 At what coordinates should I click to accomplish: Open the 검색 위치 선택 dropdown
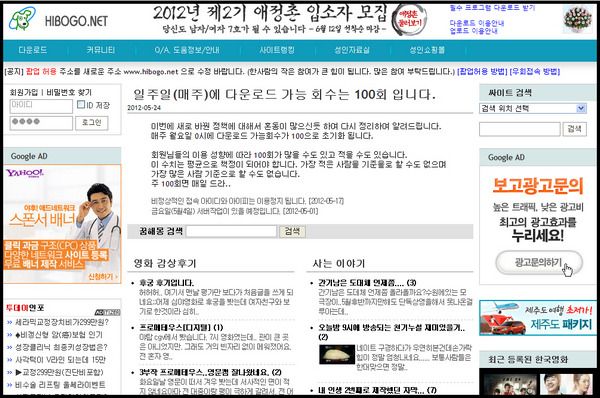[533, 108]
